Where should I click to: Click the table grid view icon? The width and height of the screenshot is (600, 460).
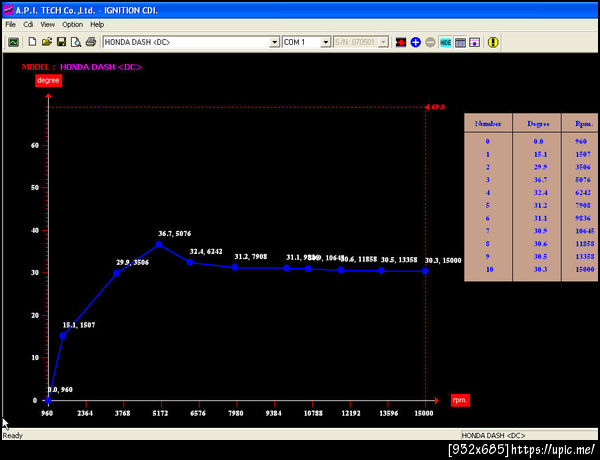coord(460,42)
